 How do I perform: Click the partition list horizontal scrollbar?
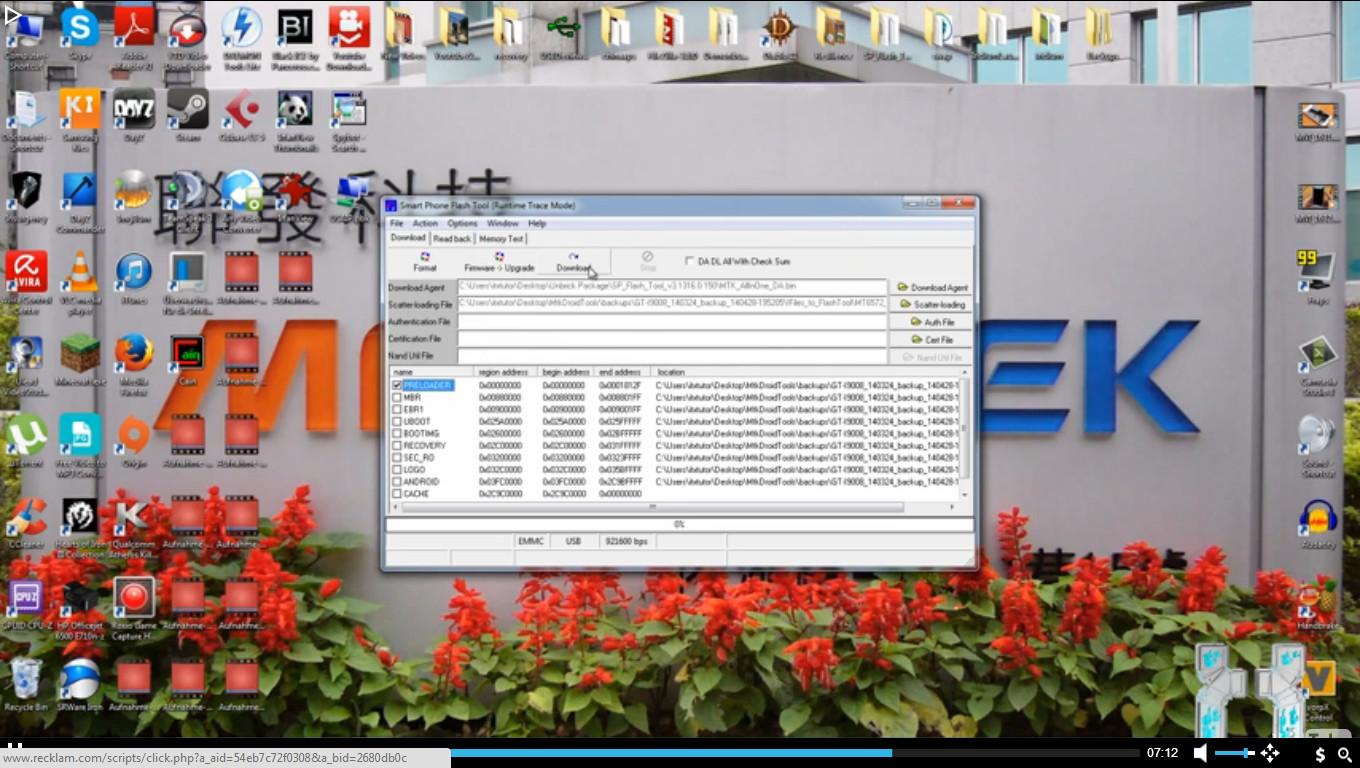[x=674, y=507]
